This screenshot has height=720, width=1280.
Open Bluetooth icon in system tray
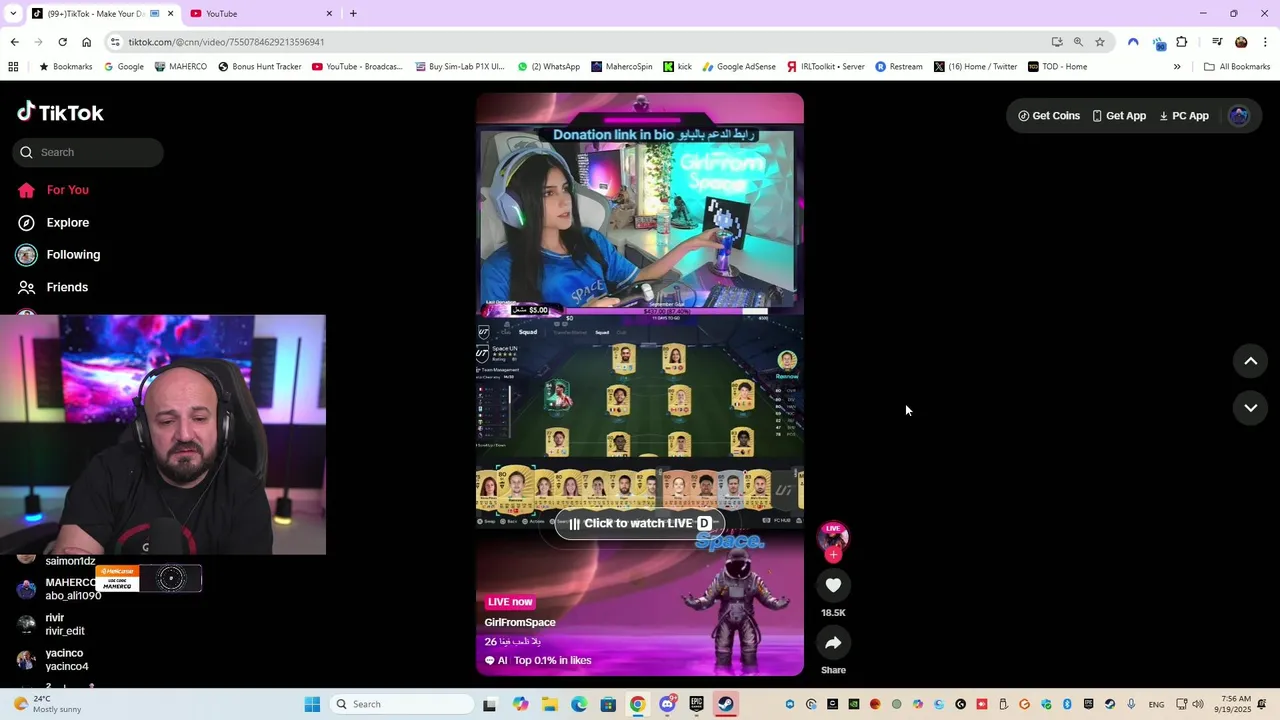(1067, 704)
